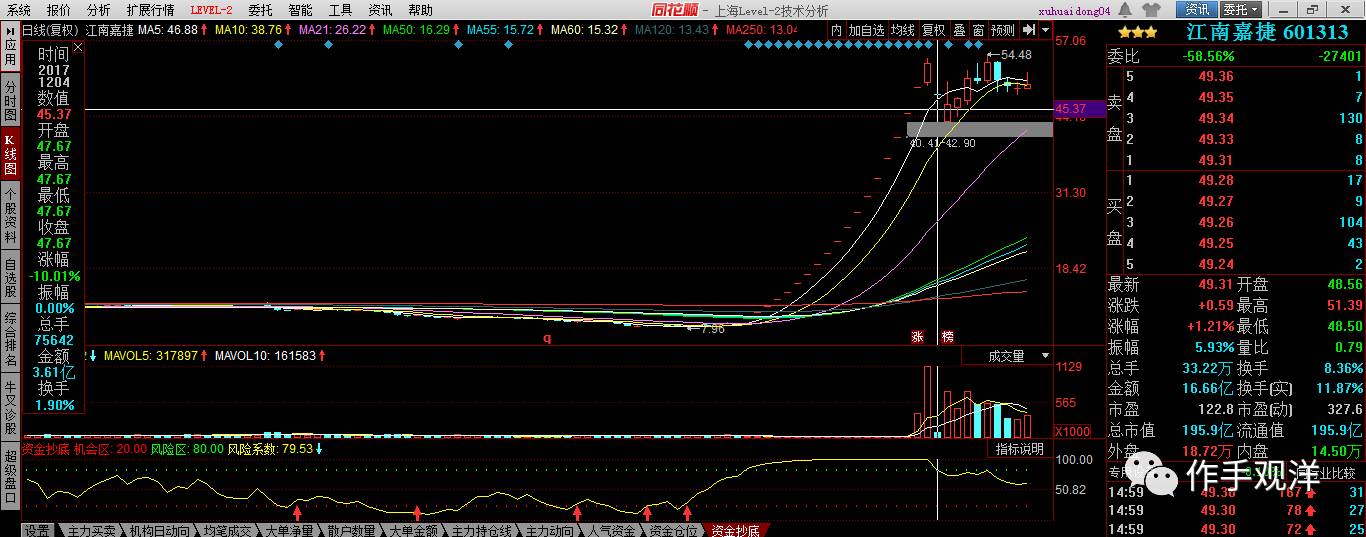
Task: Select the 综合排名 sidebar tab
Action: pyautogui.click(x=10, y=338)
